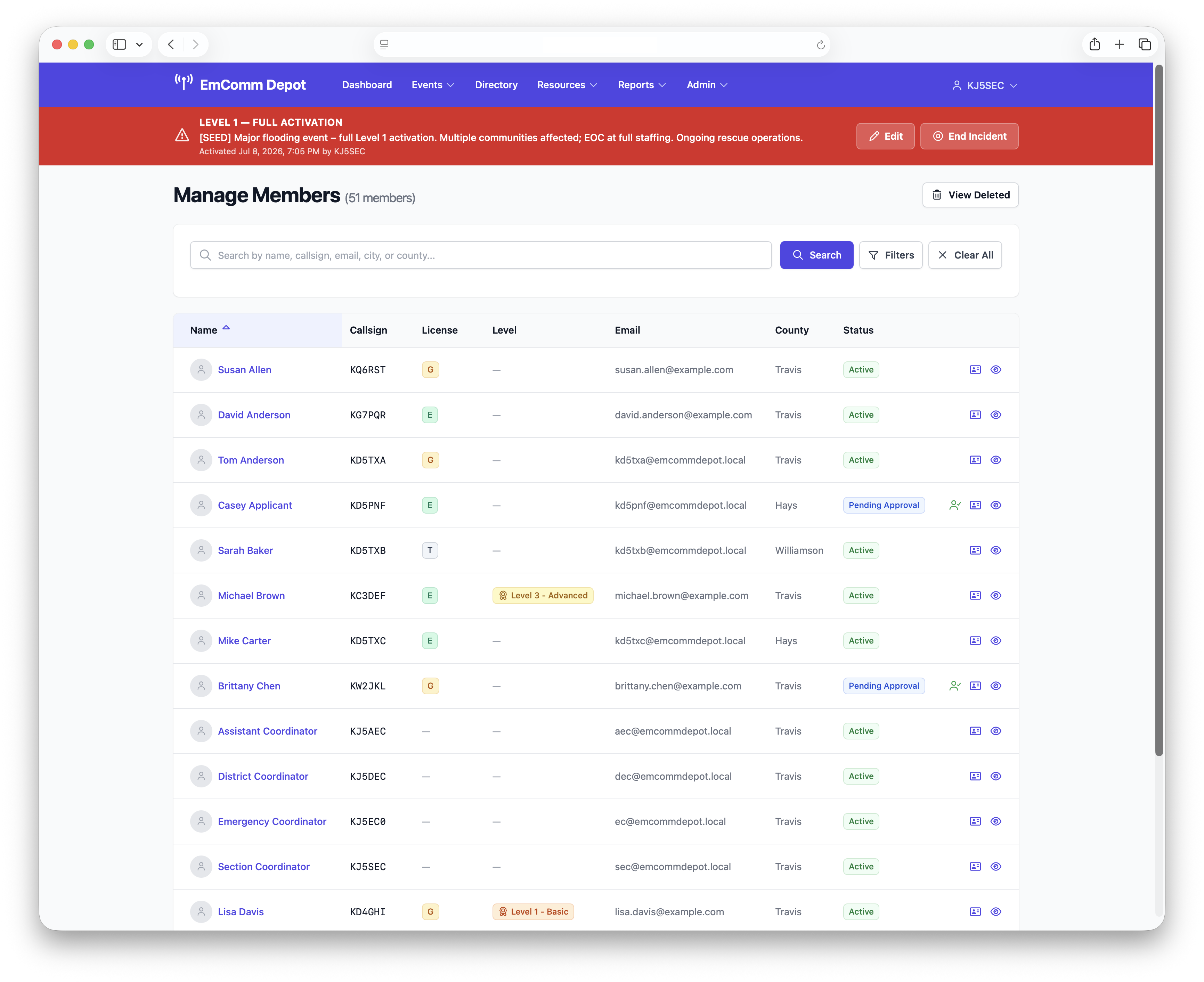
Task: Focus the member search field
Action: pyautogui.click(x=481, y=255)
